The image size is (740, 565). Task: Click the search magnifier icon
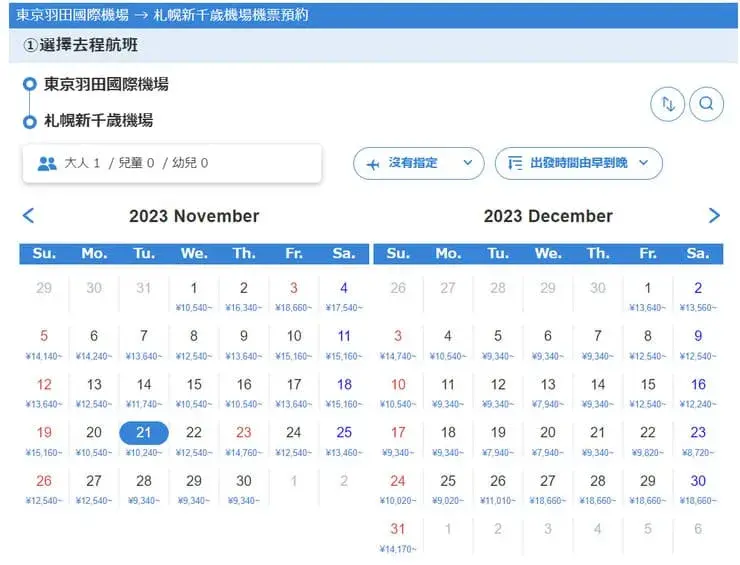tap(706, 104)
